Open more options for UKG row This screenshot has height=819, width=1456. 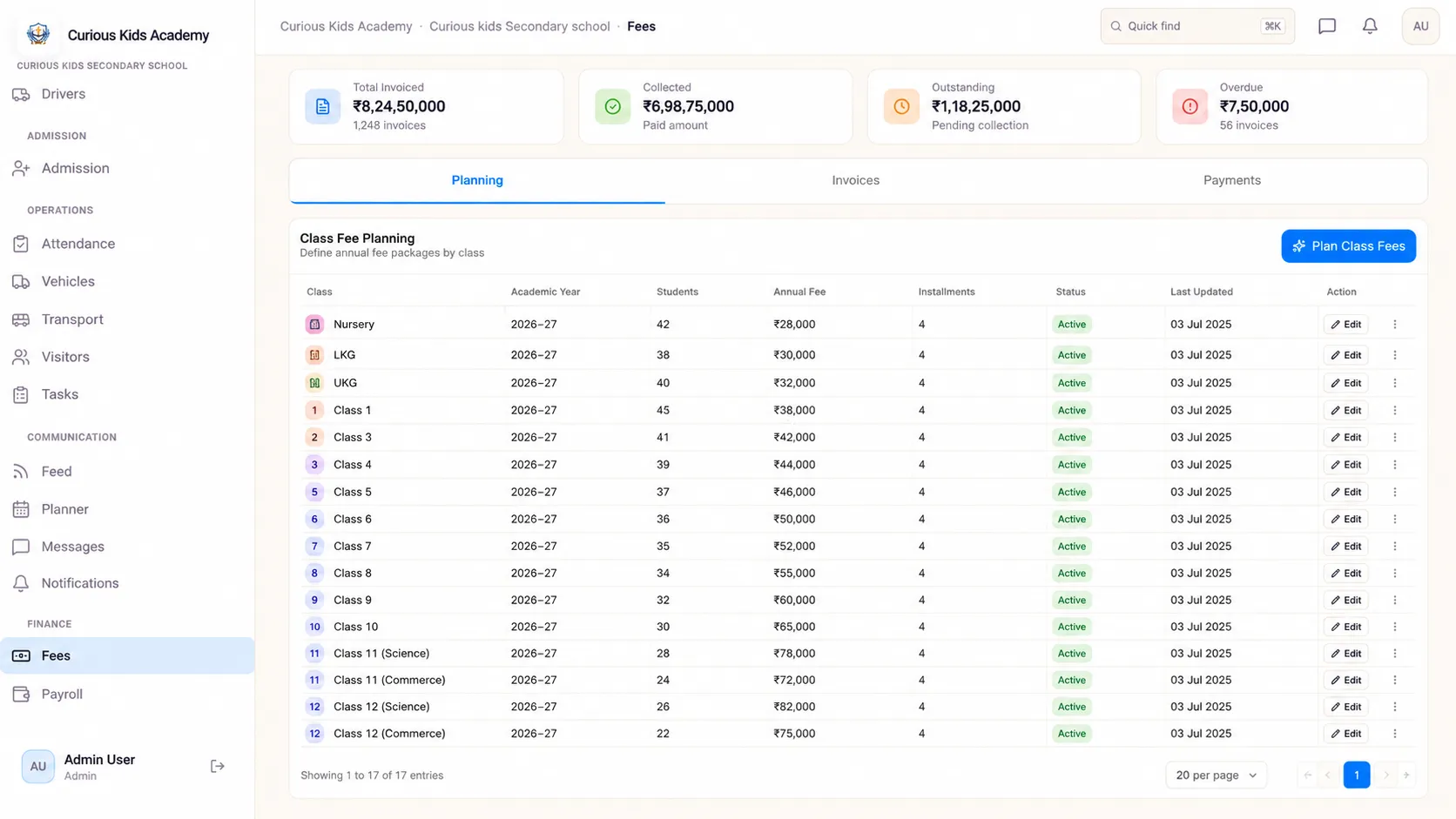pyautogui.click(x=1394, y=383)
